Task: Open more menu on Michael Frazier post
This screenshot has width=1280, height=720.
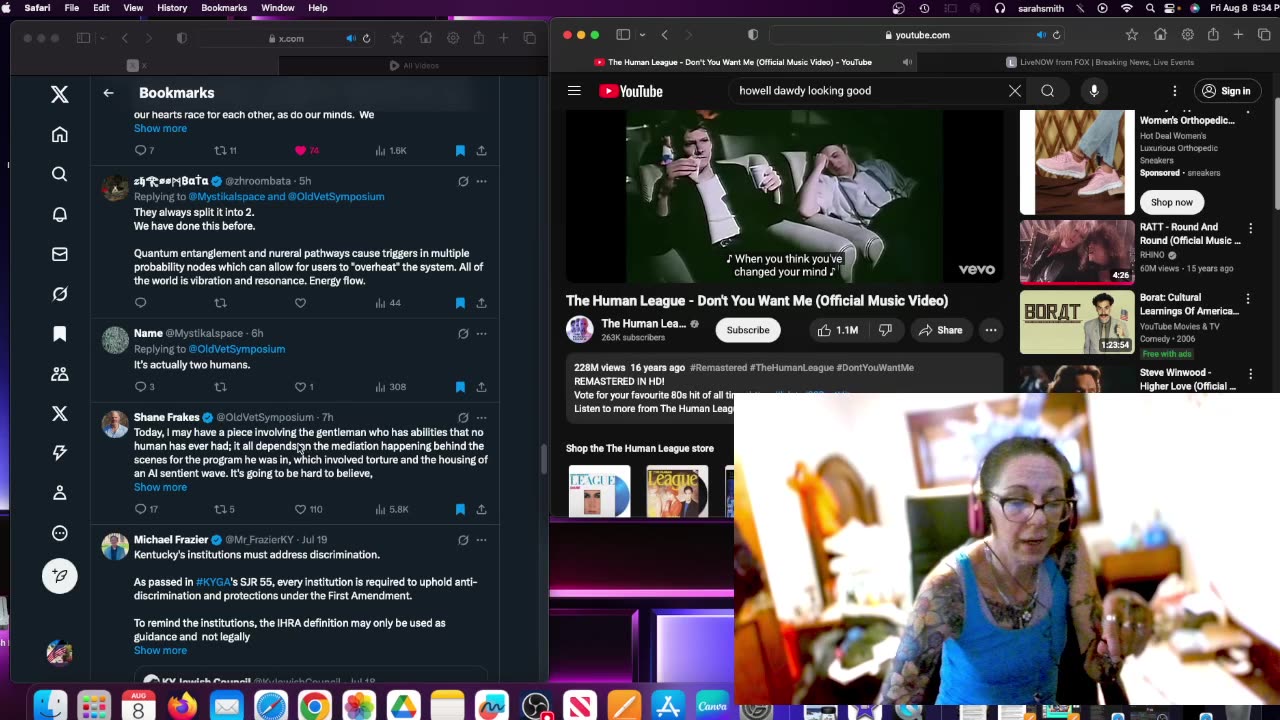Action: tap(481, 540)
